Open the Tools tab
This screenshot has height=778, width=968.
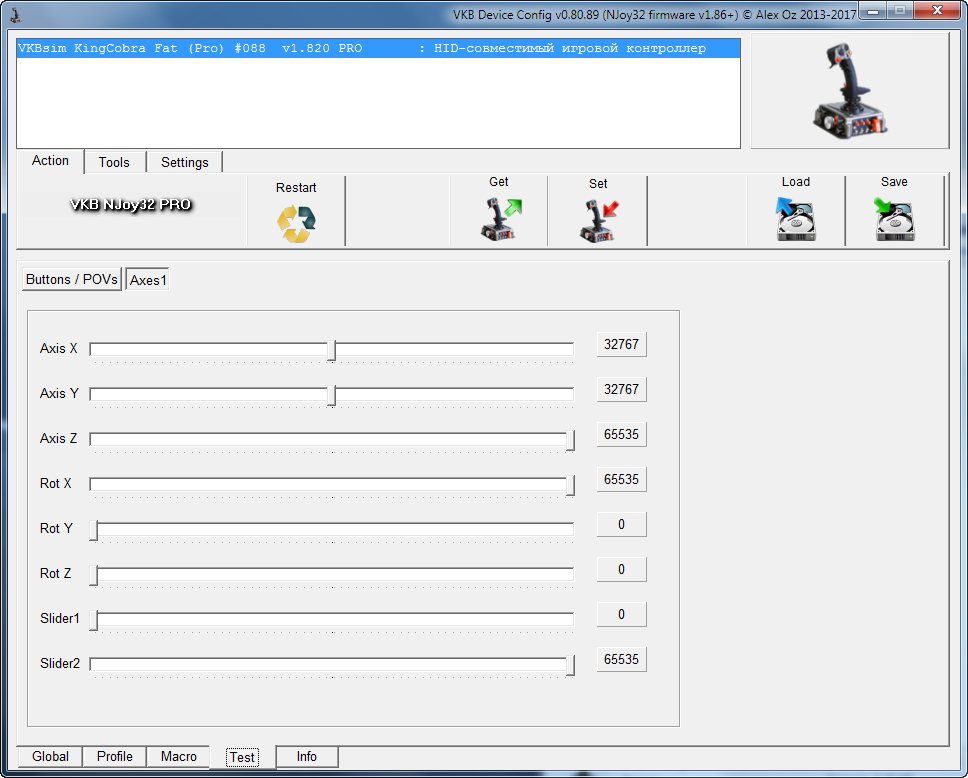[114, 162]
